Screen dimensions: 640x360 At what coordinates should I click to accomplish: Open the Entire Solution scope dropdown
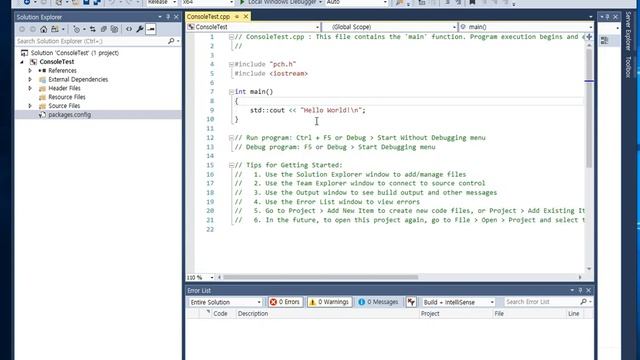[x=225, y=302]
